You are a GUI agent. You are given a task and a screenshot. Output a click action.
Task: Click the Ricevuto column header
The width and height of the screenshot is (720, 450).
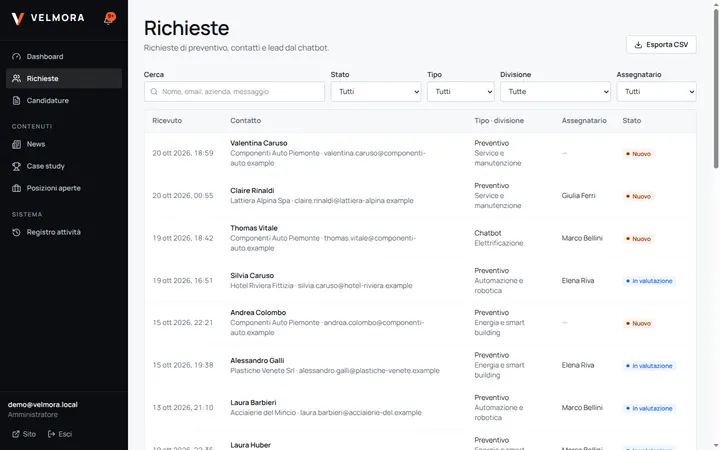click(167, 120)
